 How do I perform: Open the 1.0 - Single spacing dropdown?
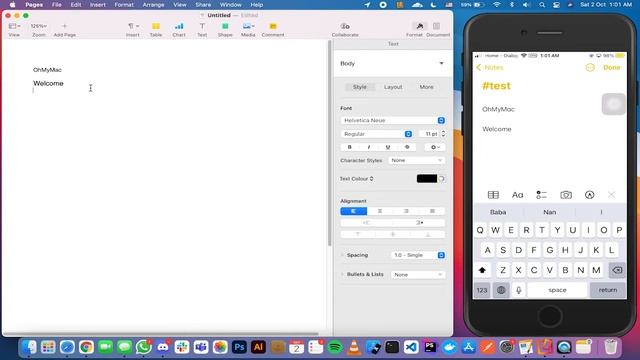[418, 255]
